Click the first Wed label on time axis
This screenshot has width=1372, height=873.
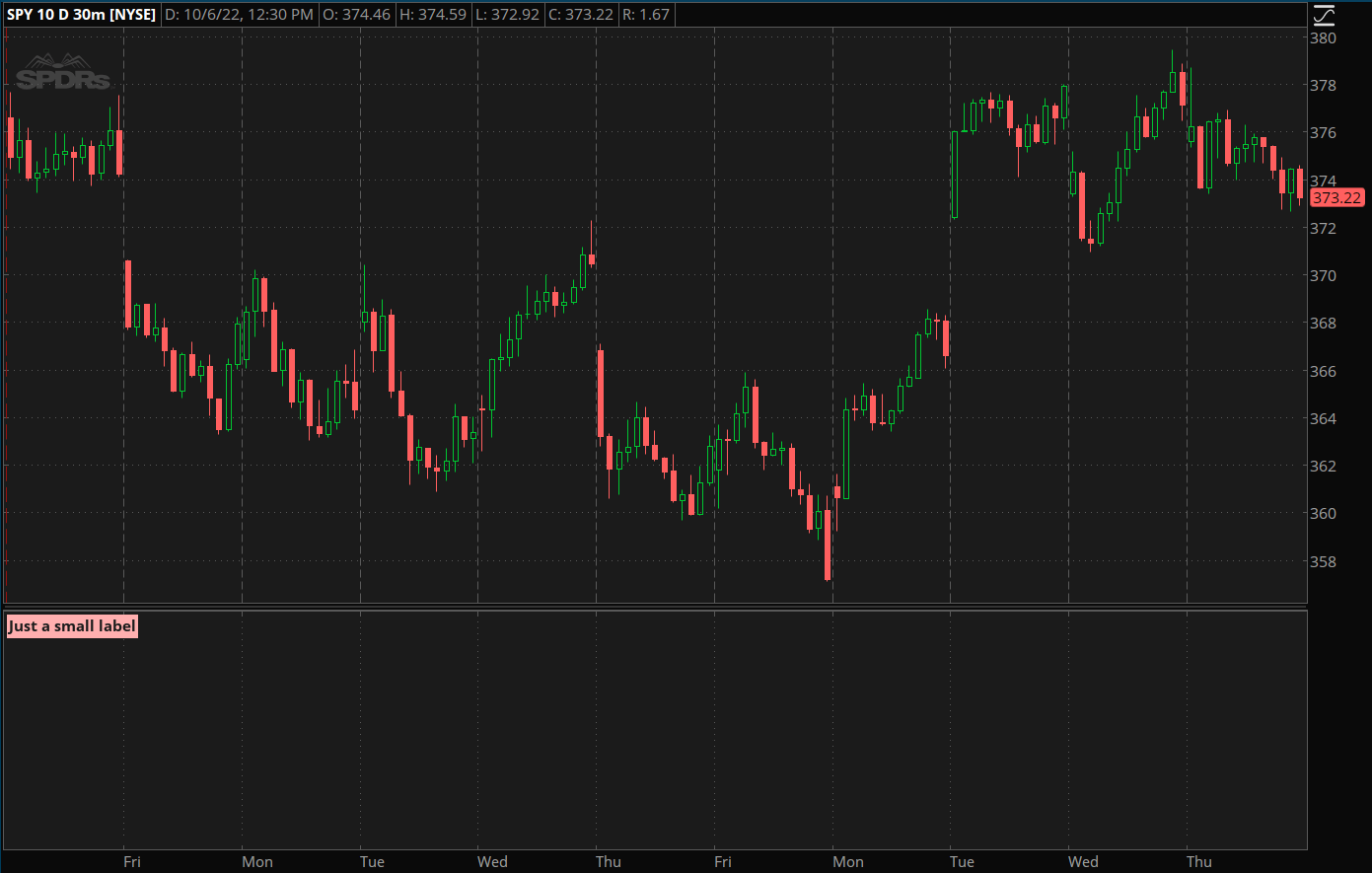click(x=492, y=862)
